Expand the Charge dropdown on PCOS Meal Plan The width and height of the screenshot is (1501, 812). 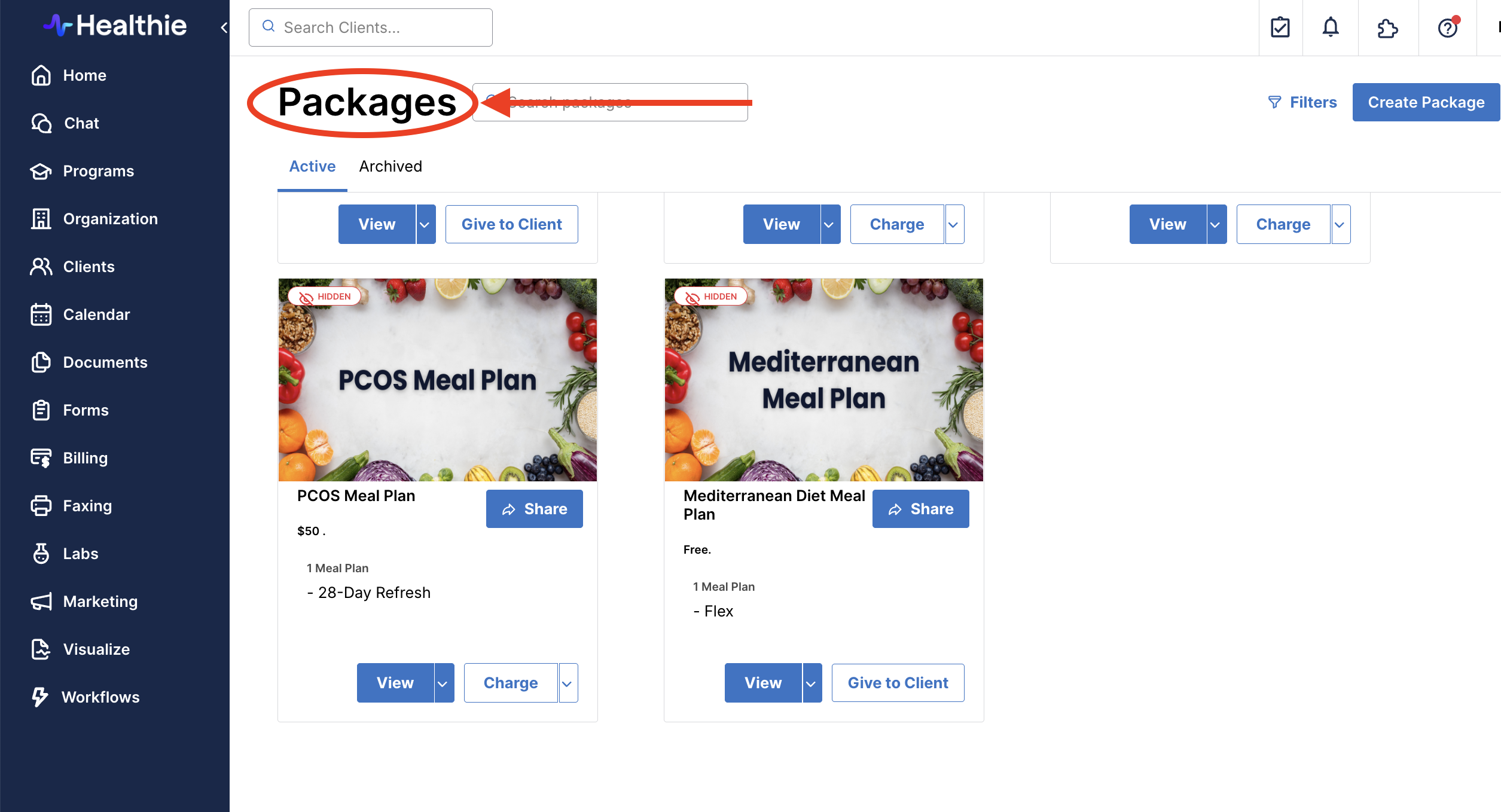tap(568, 683)
